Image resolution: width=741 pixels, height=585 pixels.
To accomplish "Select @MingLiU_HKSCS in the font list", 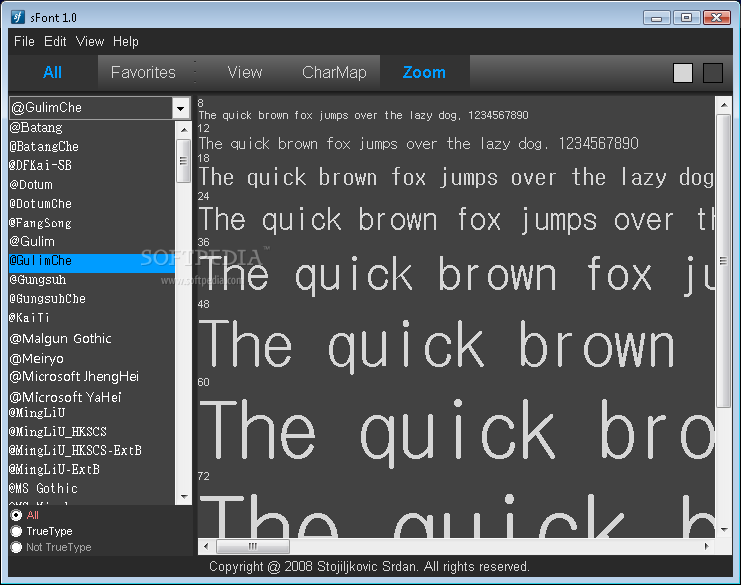I will pyautogui.click(x=92, y=431).
